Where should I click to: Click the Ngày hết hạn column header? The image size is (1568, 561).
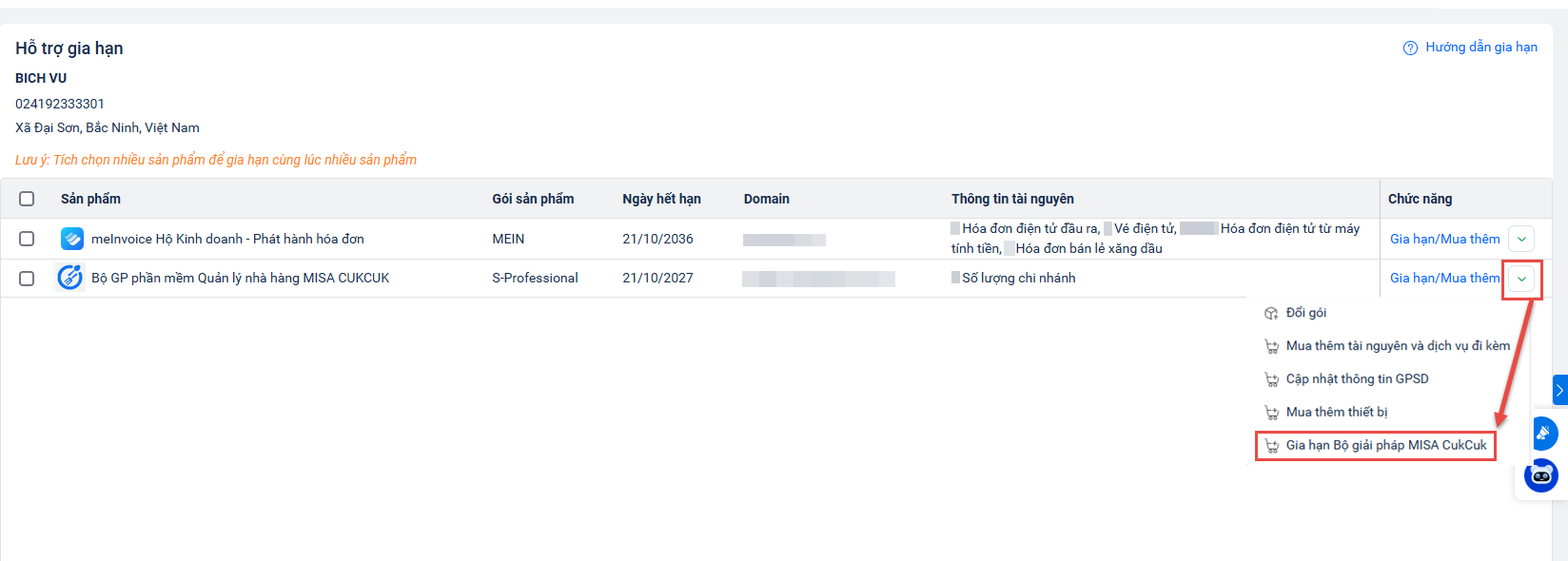(x=661, y=199)
